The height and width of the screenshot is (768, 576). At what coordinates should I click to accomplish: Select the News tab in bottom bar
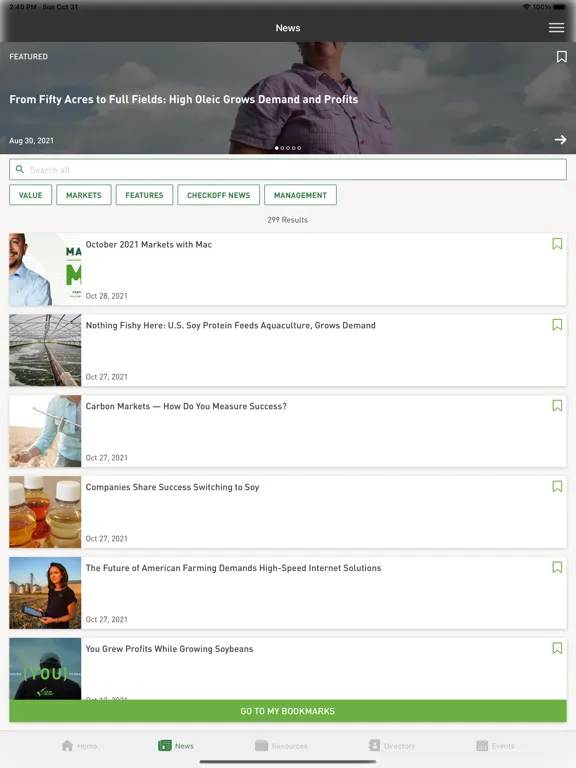point(176,745)
